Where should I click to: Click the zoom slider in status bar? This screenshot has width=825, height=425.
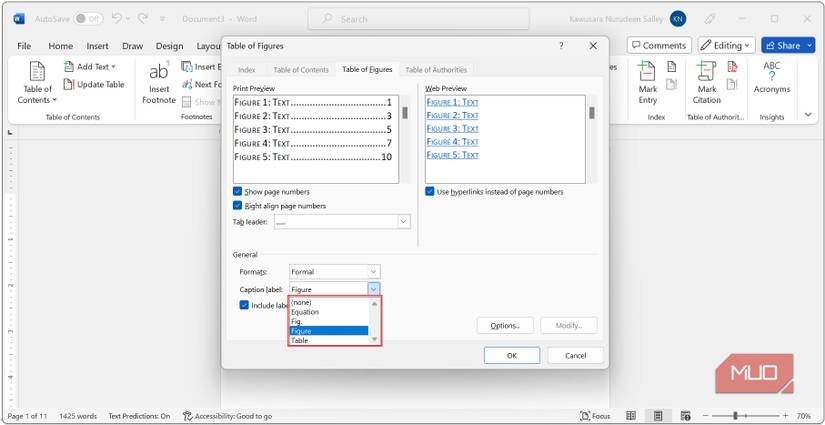pyautogui.click(x=736, y=416)
